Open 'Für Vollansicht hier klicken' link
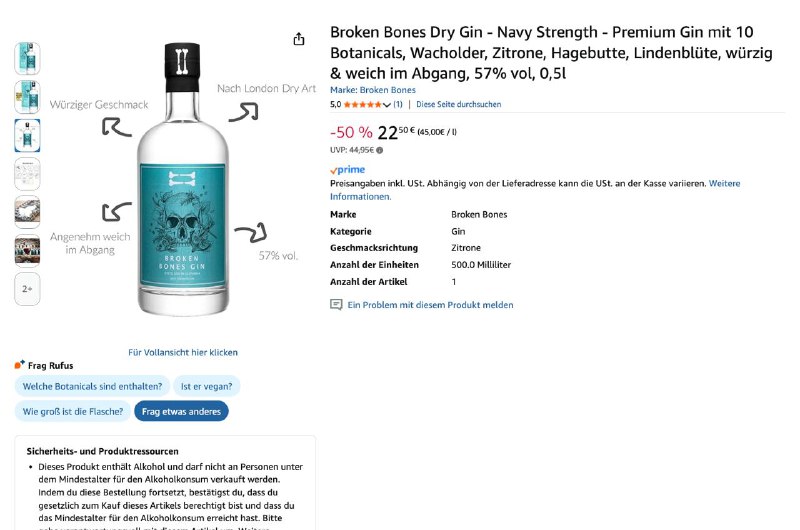 pos(183,352)
